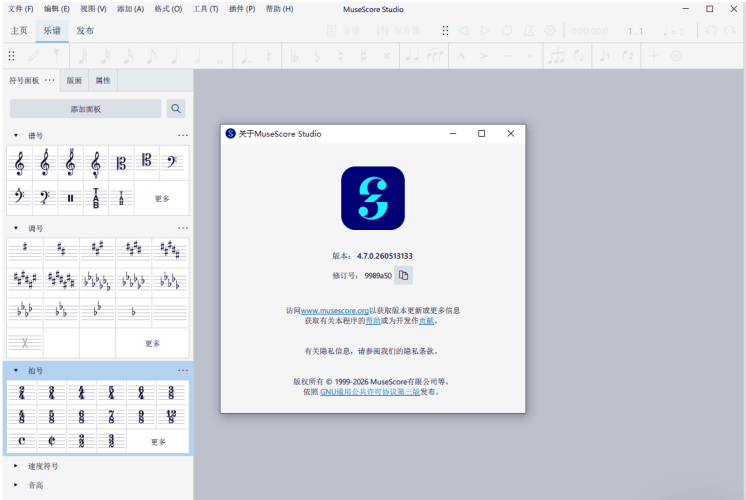Pick the alto C clef in the clef palette
The height and width of the screenshot is (500, 746).
pos(121,163)
